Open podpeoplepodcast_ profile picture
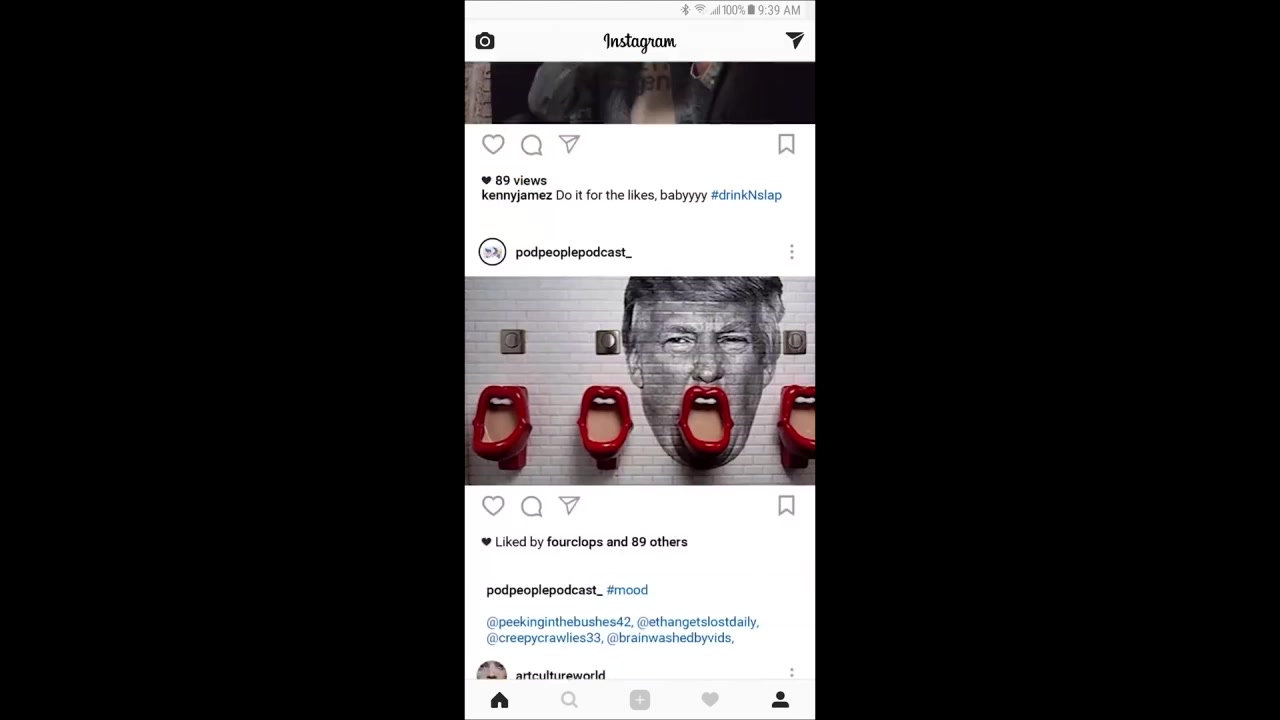 pyautogui.click(x=492, y=252)
